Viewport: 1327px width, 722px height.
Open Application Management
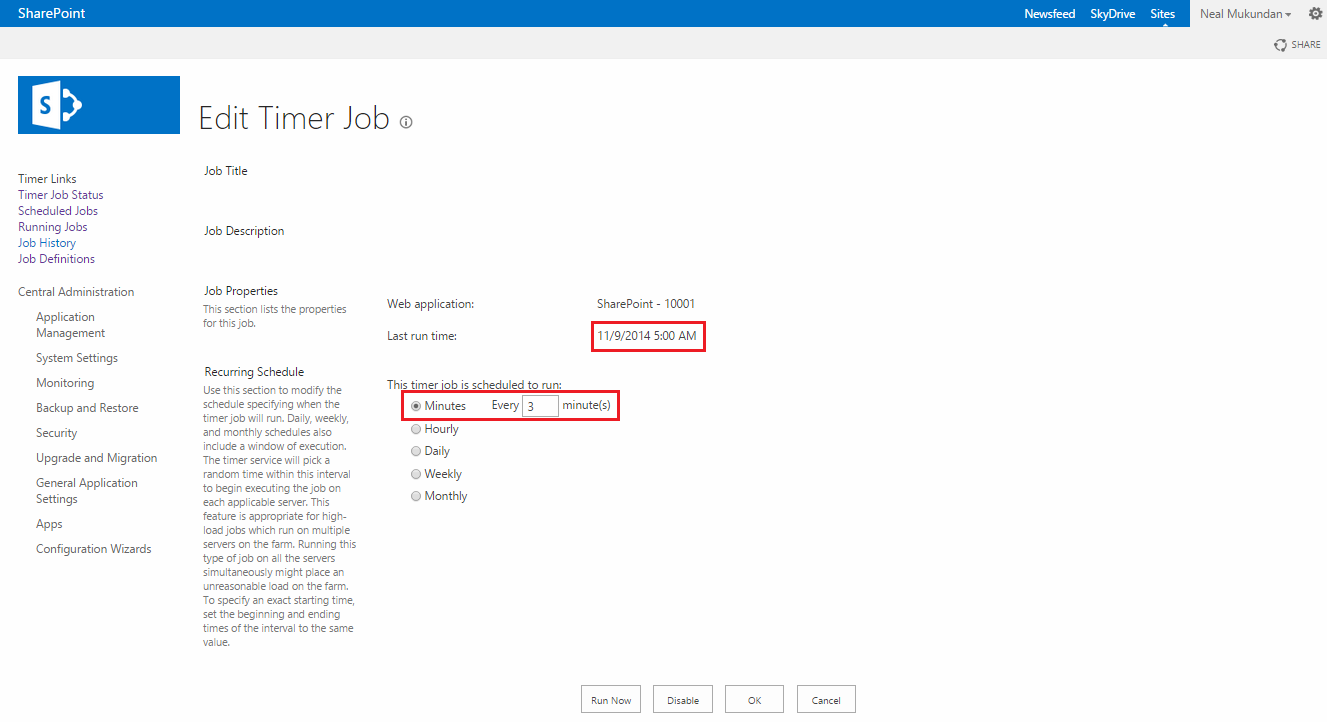65,324
